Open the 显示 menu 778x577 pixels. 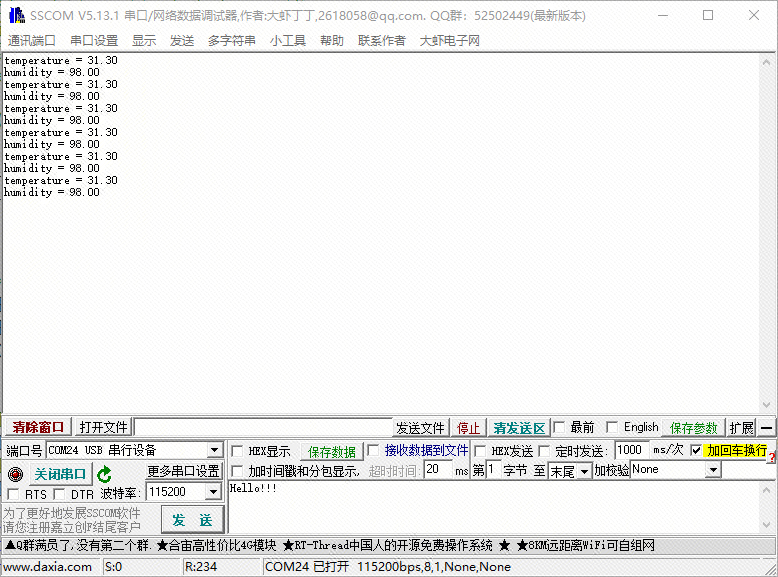click(x=144, y=41)
